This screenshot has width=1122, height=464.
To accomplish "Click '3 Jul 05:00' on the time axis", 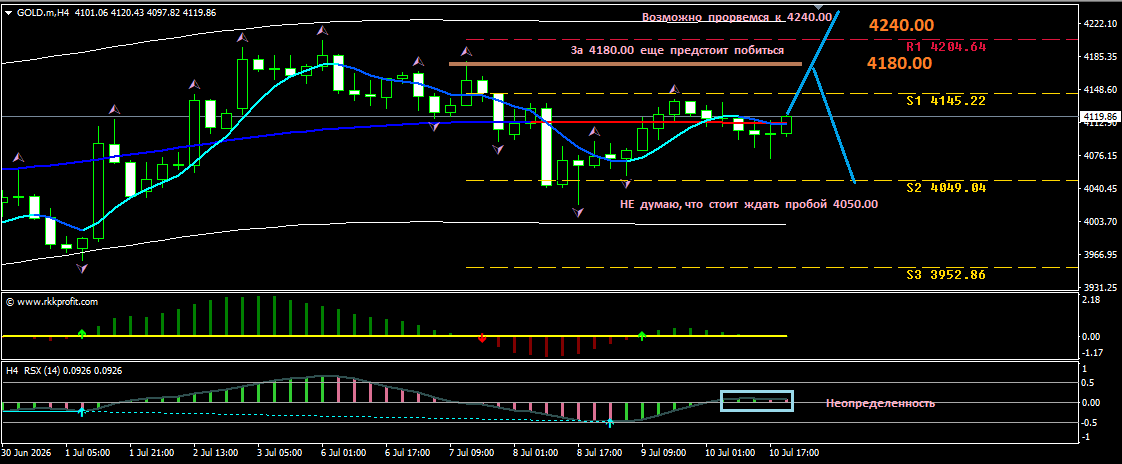I will pos(280,453).
